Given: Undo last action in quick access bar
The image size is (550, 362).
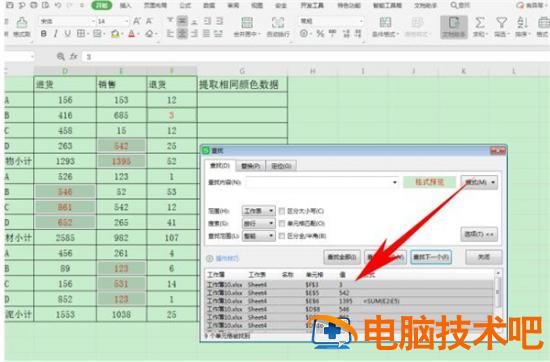Looking at the screenshot, I should [58, 5].
